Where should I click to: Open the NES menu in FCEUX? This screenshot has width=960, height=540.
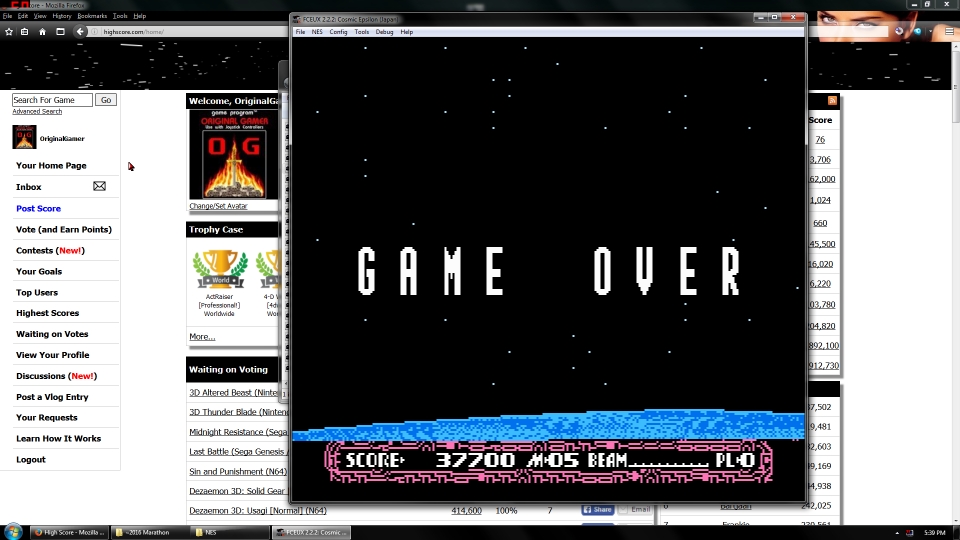coord(317,32)
